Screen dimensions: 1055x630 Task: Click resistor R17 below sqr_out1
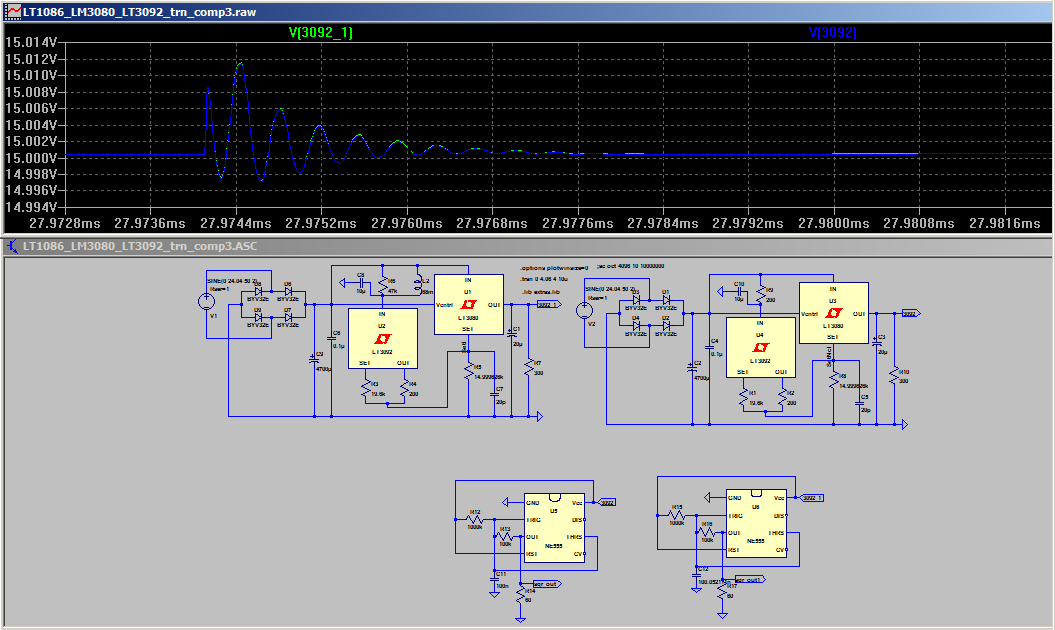(x=722, y=591)
